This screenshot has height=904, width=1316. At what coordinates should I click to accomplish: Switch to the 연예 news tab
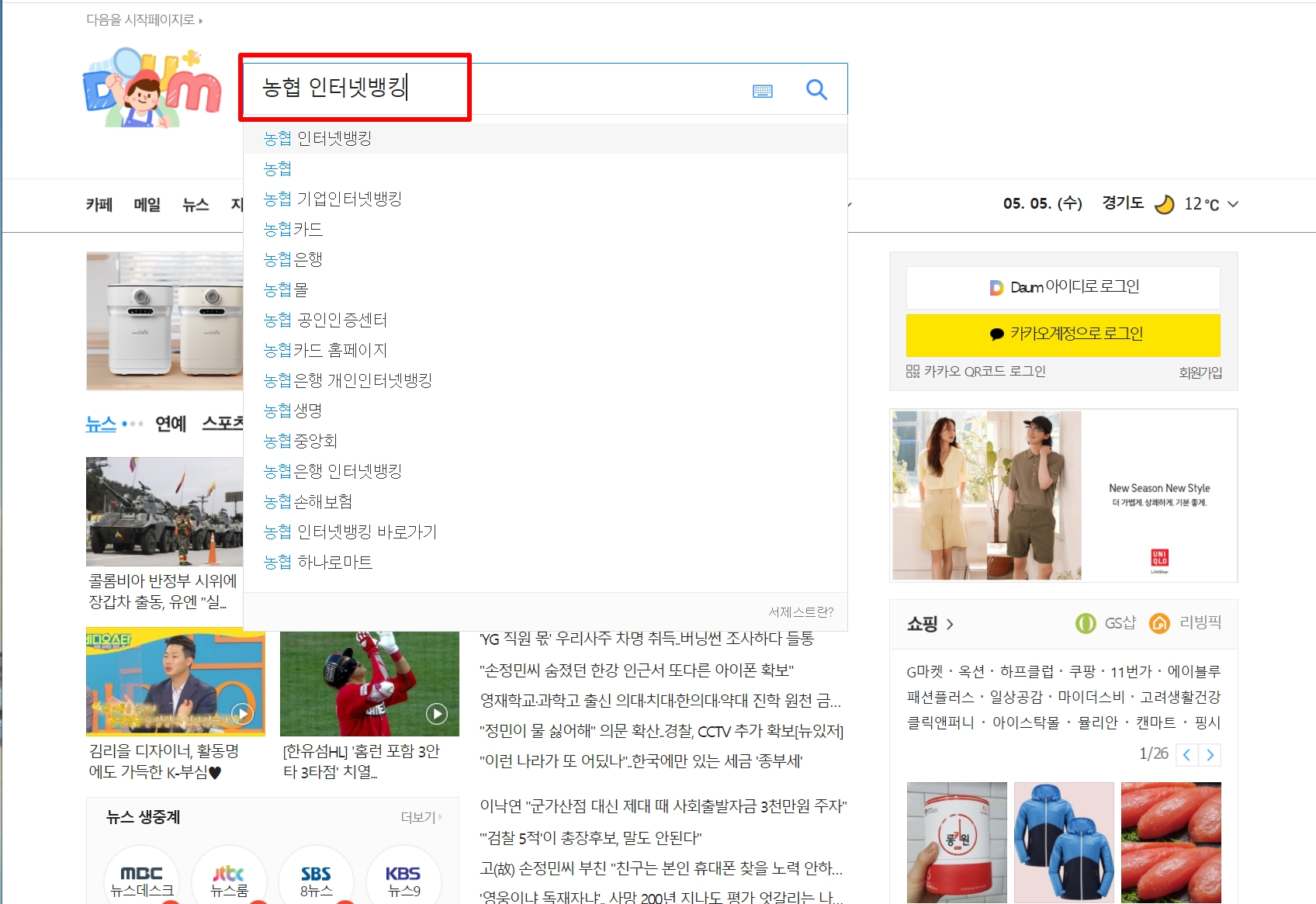(x=171, y=424)
